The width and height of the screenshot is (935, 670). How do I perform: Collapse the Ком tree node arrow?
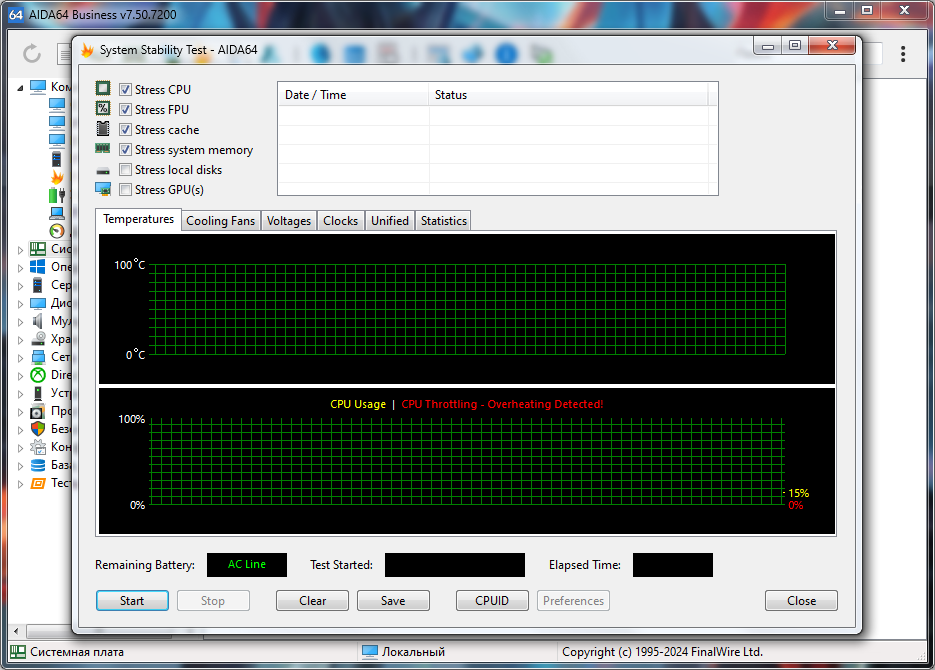[x=20, y=88]
